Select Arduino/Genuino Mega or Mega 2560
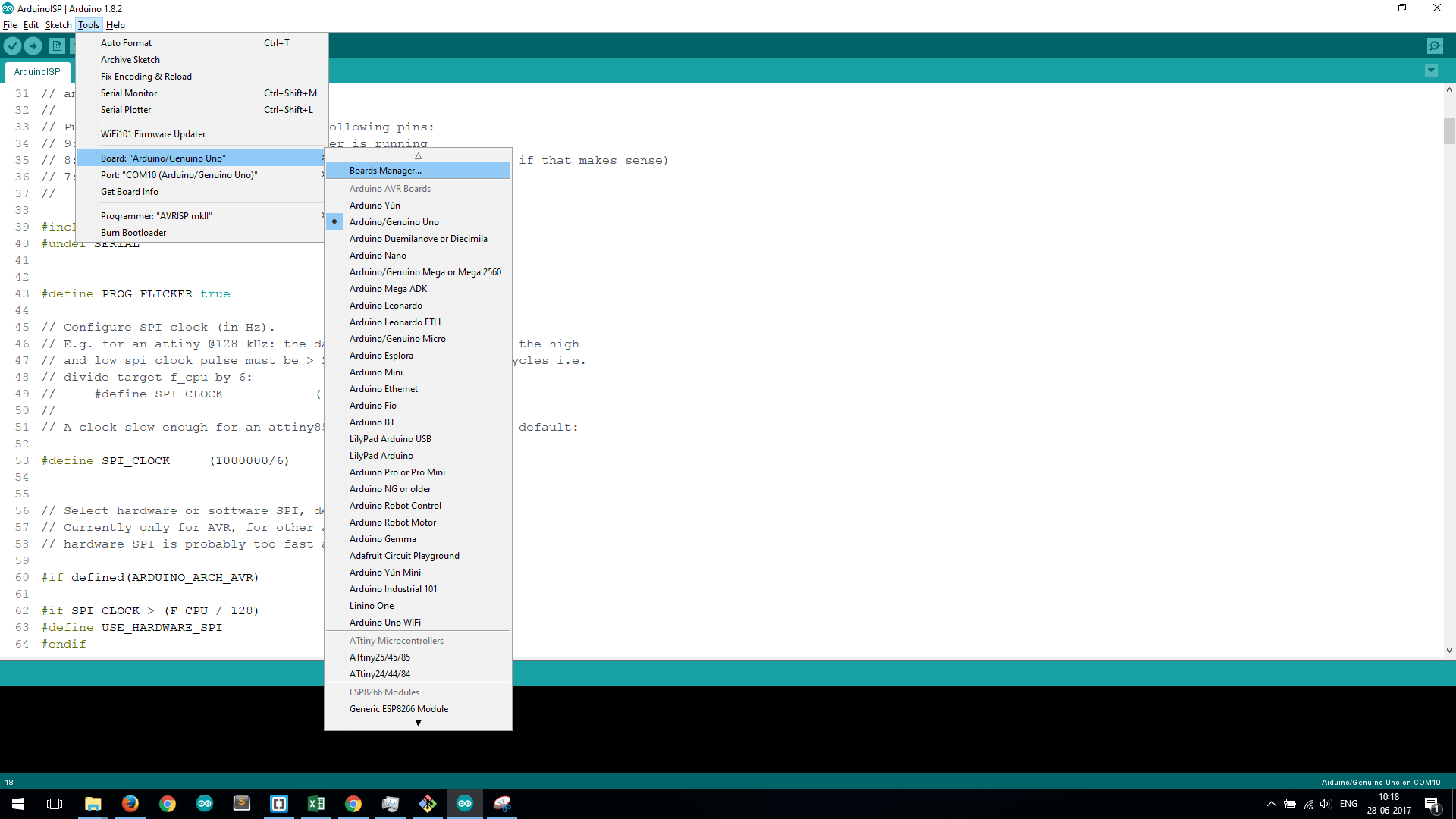Image resolution: width=1456 pixels, height=819 pixels. 418,272
